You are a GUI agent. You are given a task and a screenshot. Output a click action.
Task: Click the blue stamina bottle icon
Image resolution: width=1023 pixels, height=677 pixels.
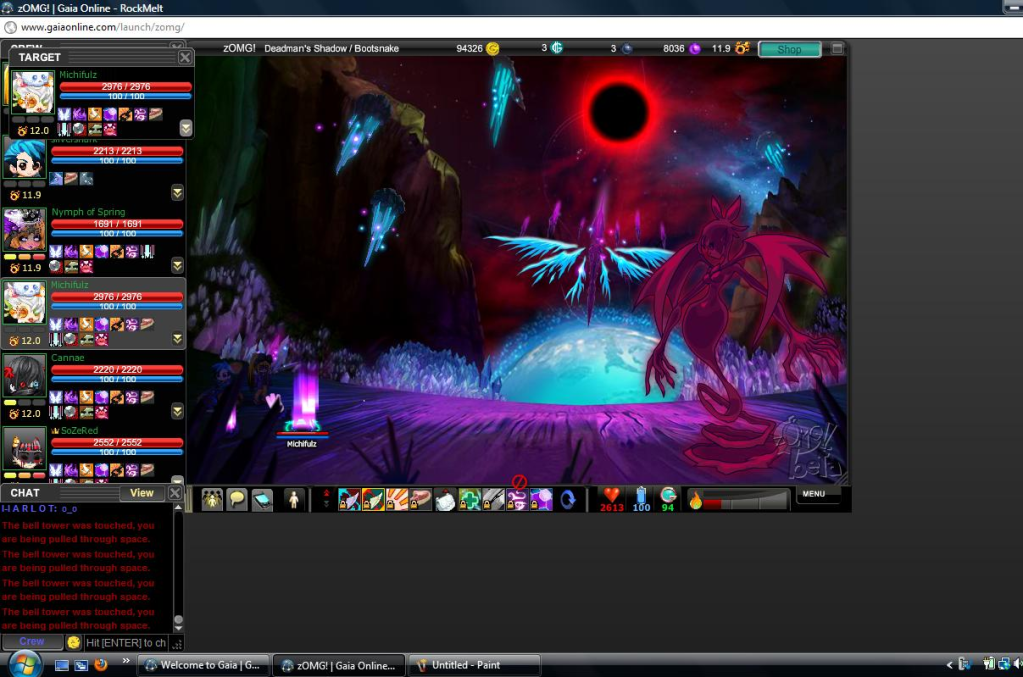pos(641,495)
